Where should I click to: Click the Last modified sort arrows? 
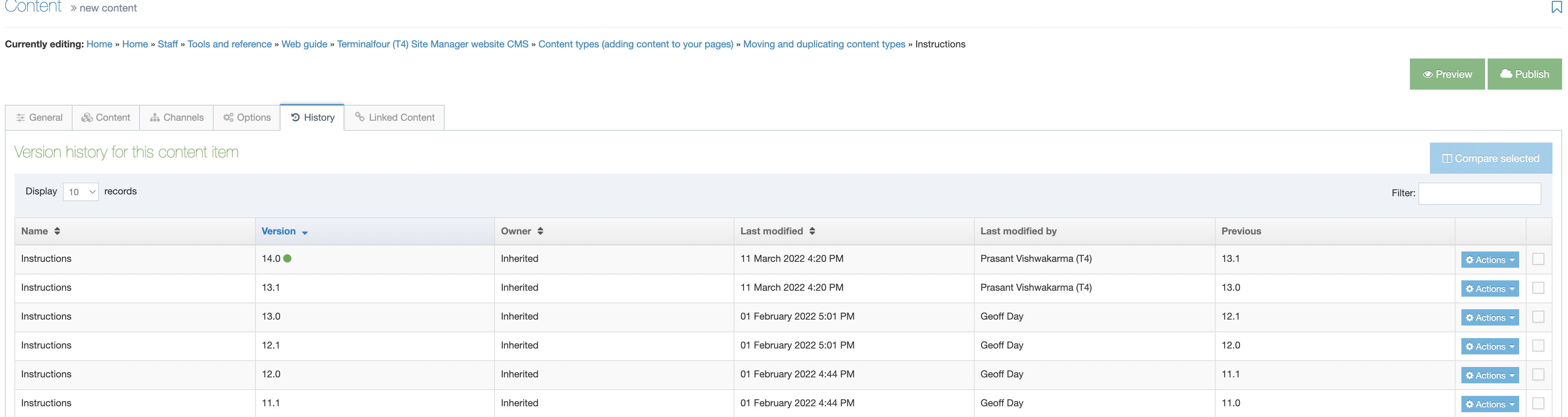pos(812,231)
